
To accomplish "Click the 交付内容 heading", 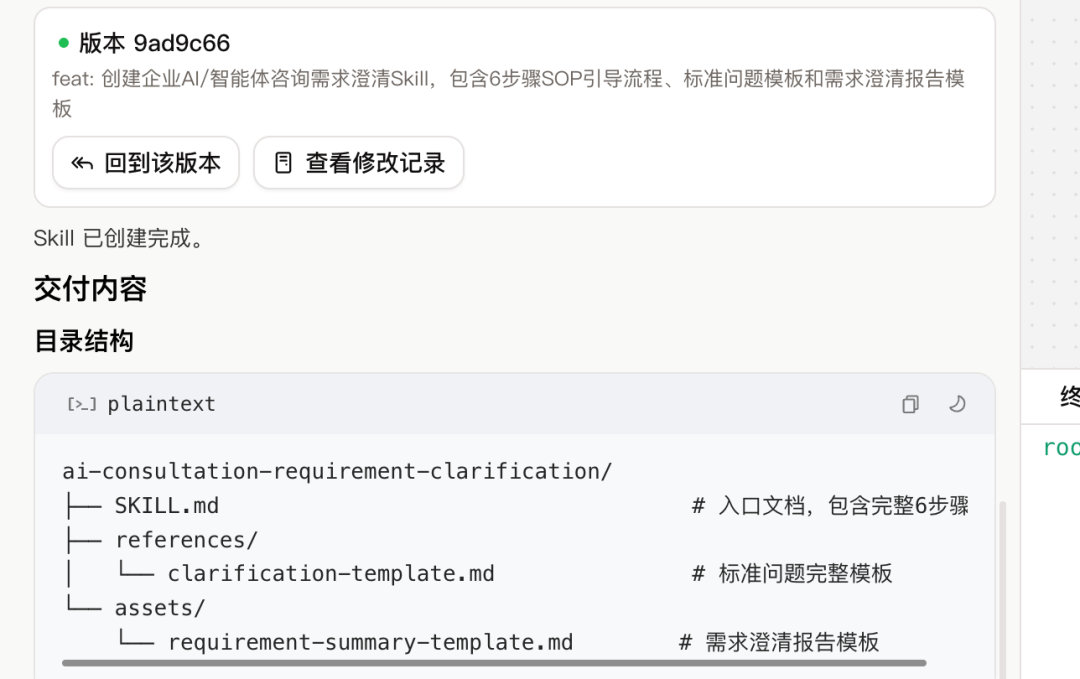I will click(91, 289).
